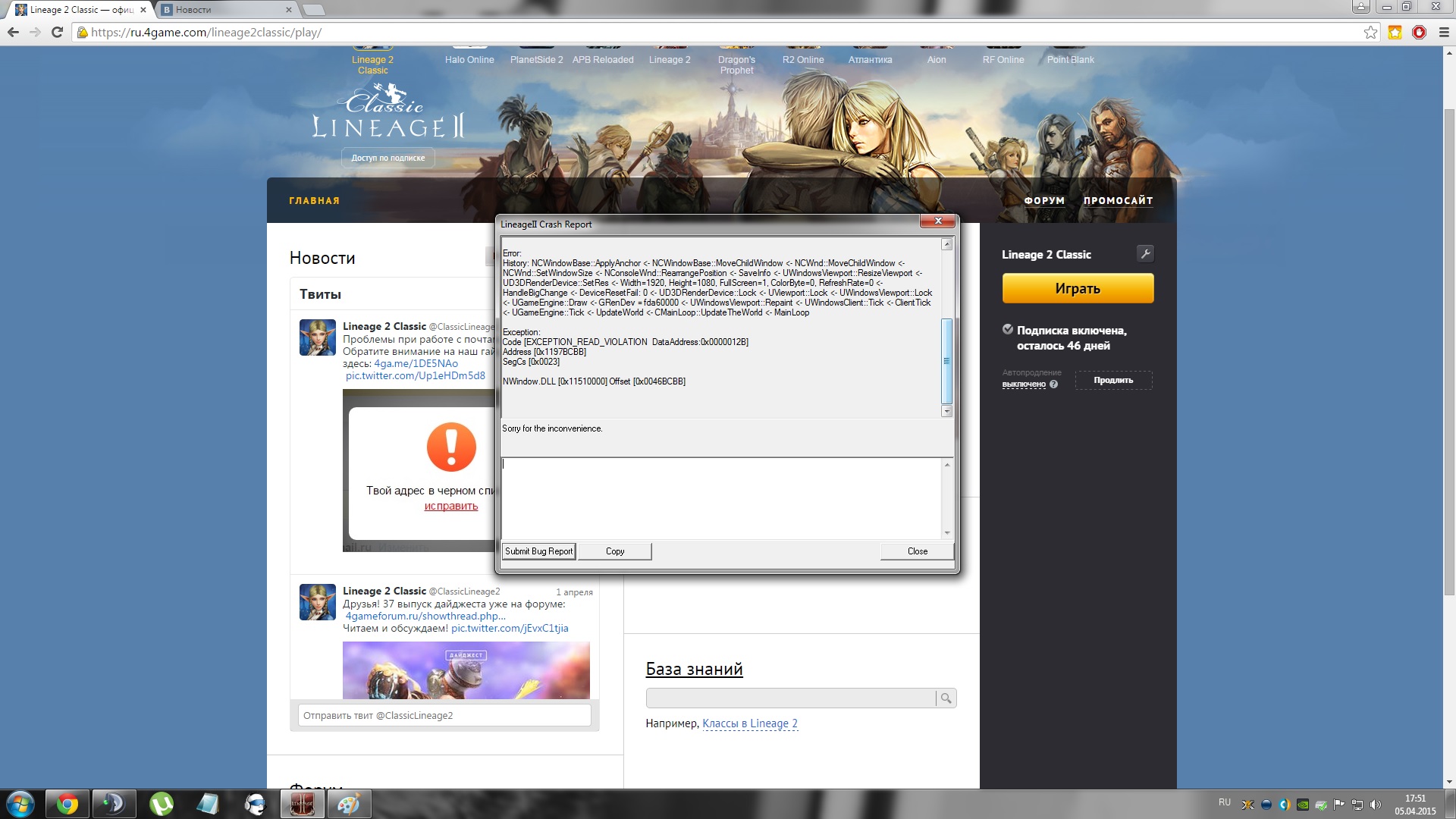Open the ГЛАВНАЯ navigation item
The image size is (1456, 819).
(314, 201)
